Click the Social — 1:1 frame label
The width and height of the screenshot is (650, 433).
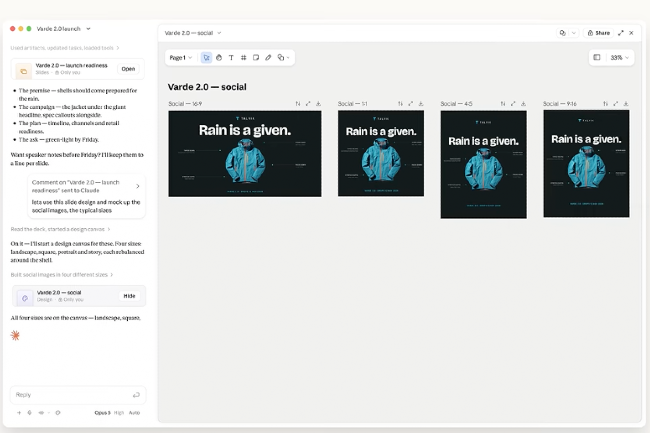point(352,104)
